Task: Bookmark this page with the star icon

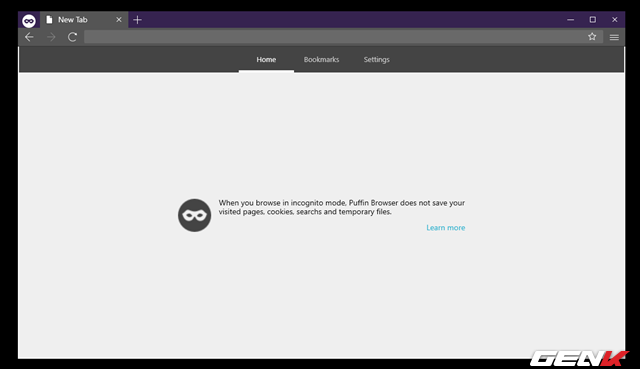Action: pyautogui.click(x=592, y=37)
